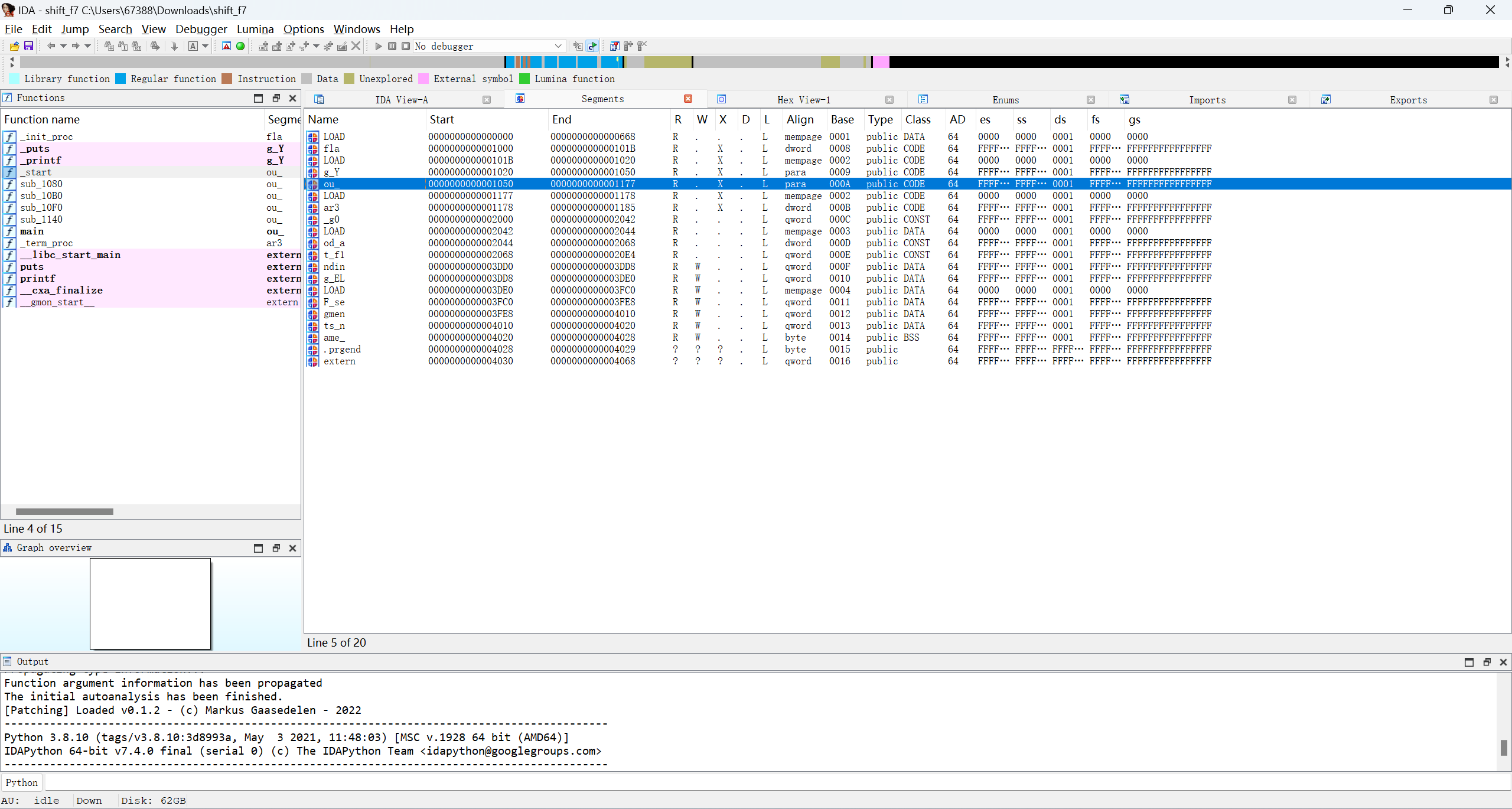Image resolution: width=1512 pixels, height=809 pixels.
Task: Float the Functions panel with undock button
Action: pos(276,98)
